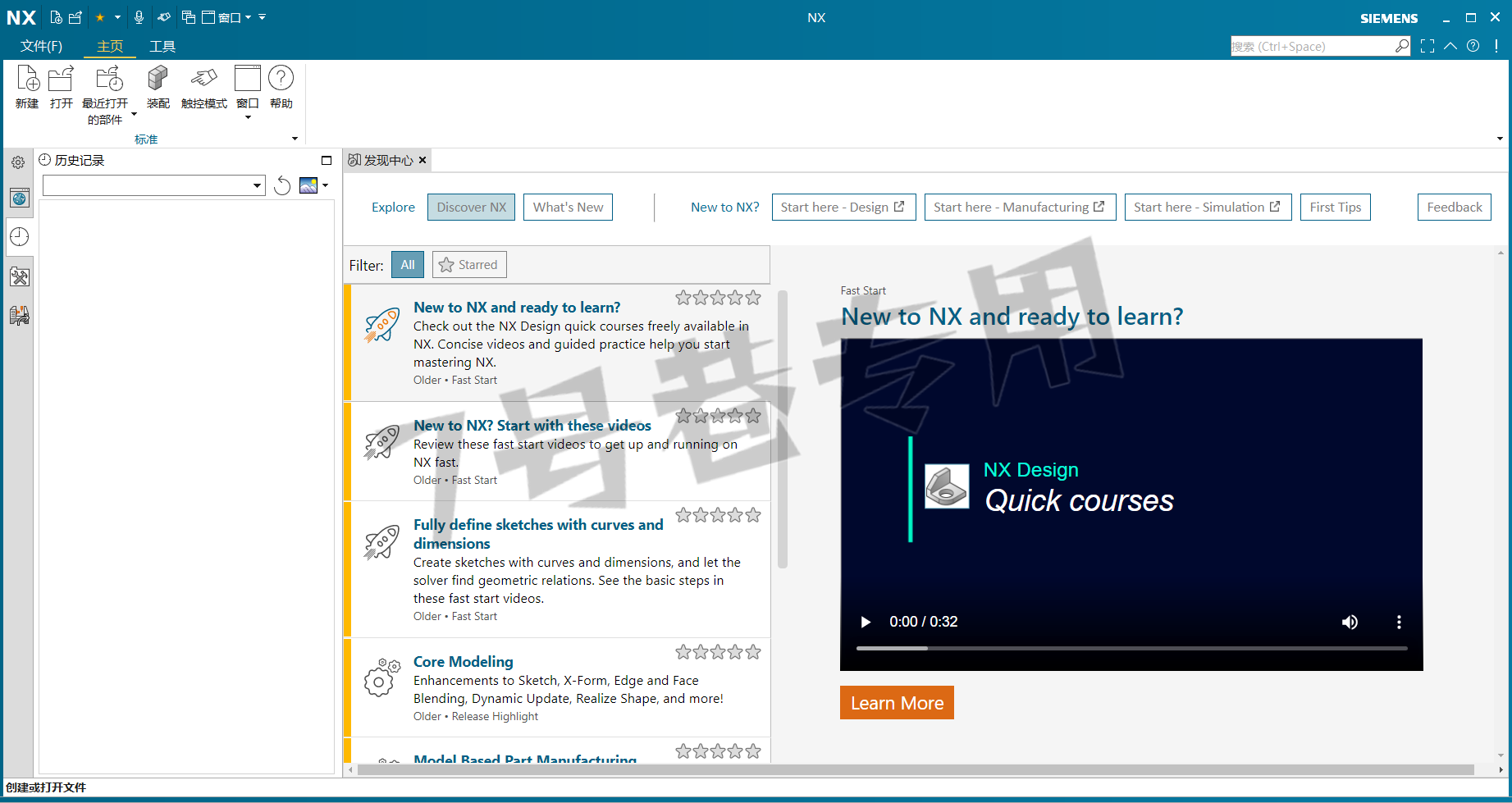
Task: Close the 发现中心 tab
Action: tap(423, 161)
